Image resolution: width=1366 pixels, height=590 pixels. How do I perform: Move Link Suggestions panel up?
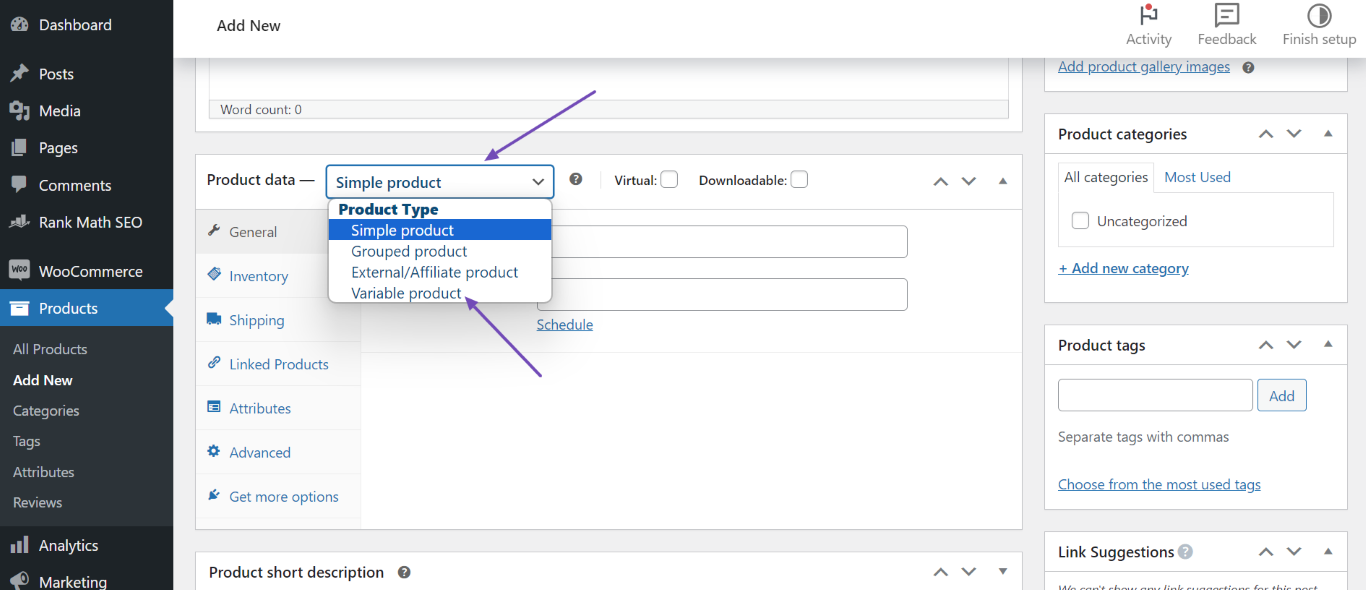(x=1266, y=551)
